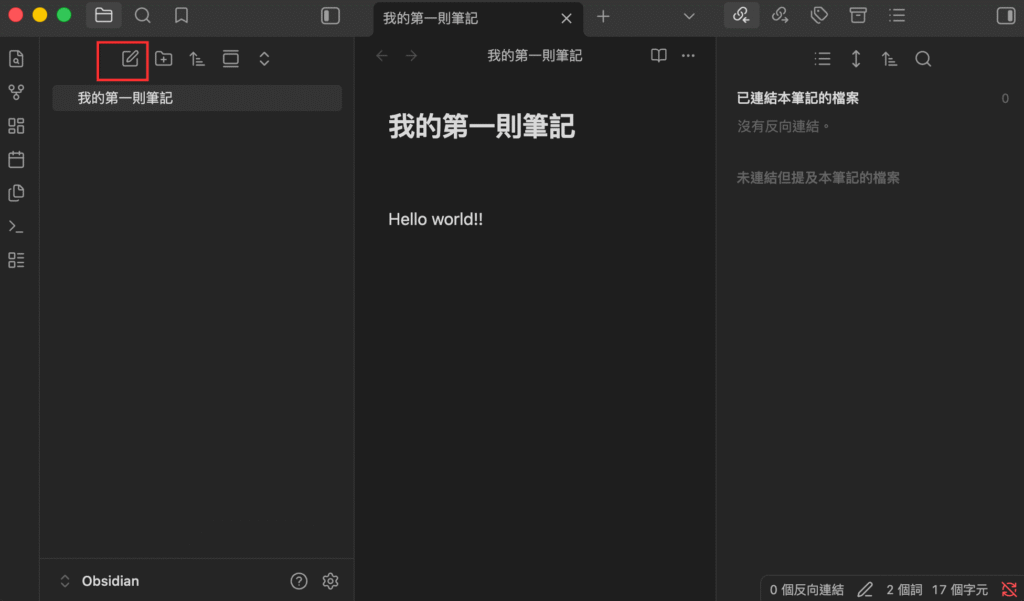Click the list layout icon at ribbon bottom
Image resolution: width=1024 pixels, height=601 pixels.
point(16,260)
